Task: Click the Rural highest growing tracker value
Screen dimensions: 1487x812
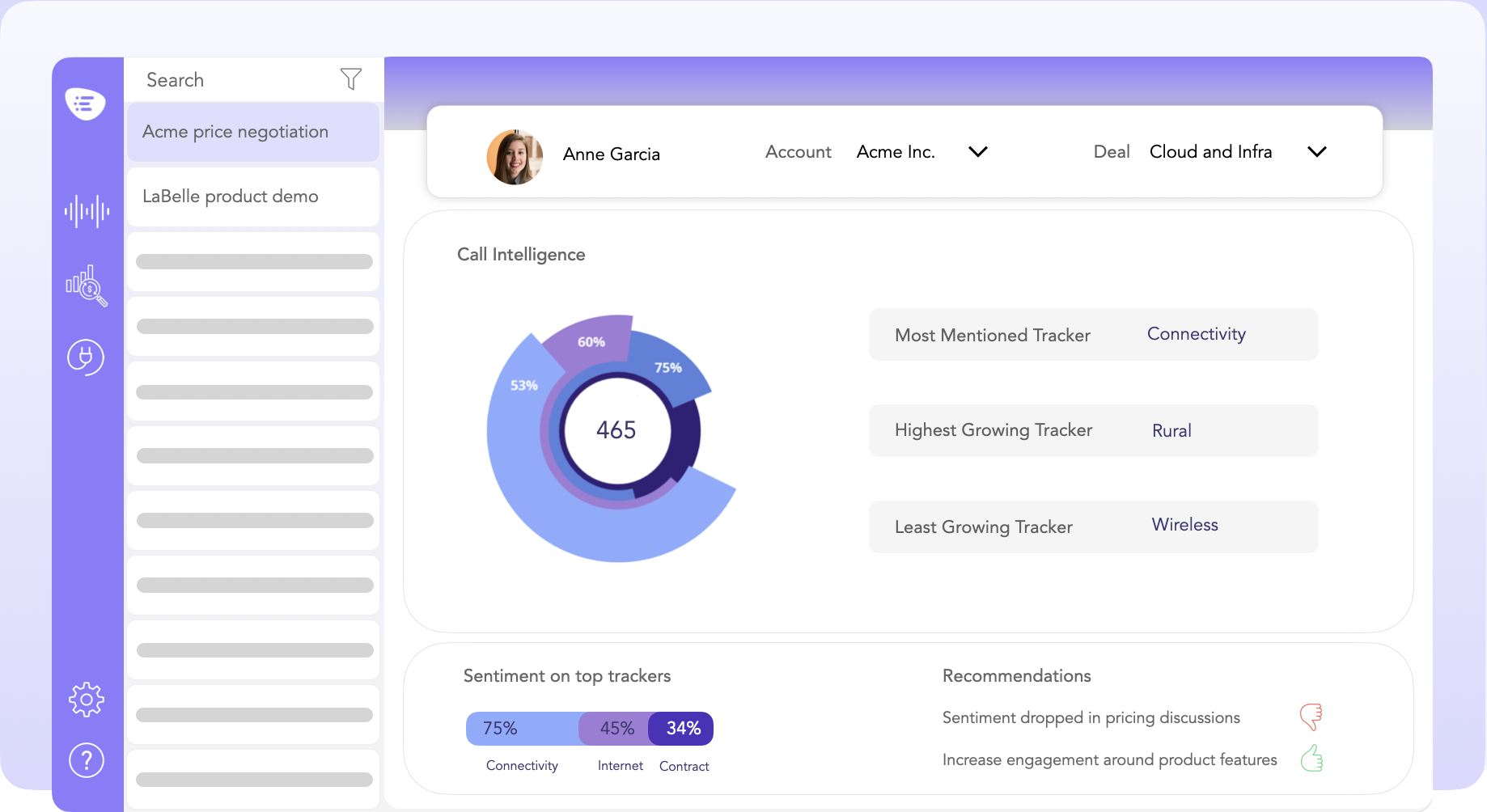Action: pos(1171,430)
